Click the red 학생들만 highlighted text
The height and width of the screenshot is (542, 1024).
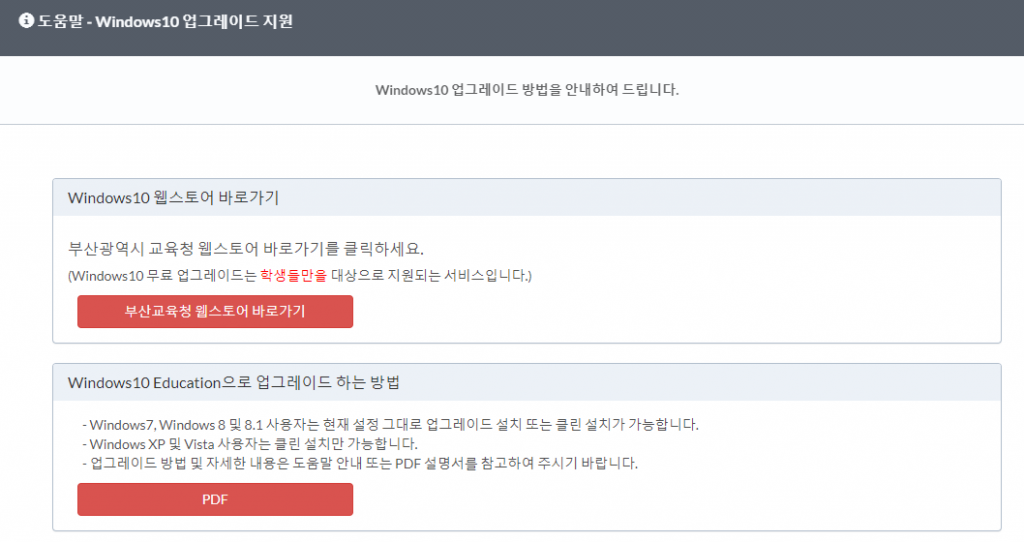(287, 275)
